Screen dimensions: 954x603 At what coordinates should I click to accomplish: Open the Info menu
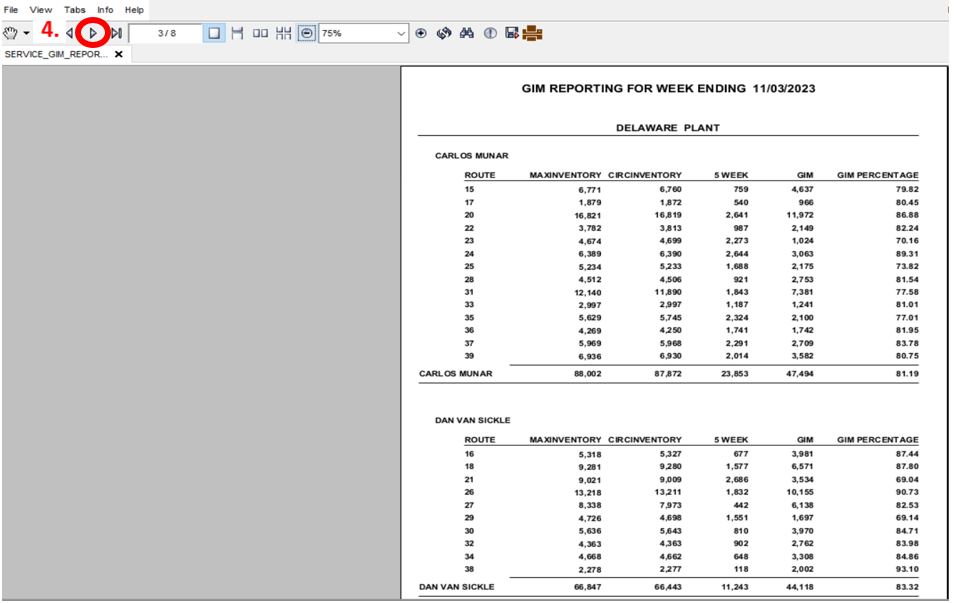click(105, 10)
